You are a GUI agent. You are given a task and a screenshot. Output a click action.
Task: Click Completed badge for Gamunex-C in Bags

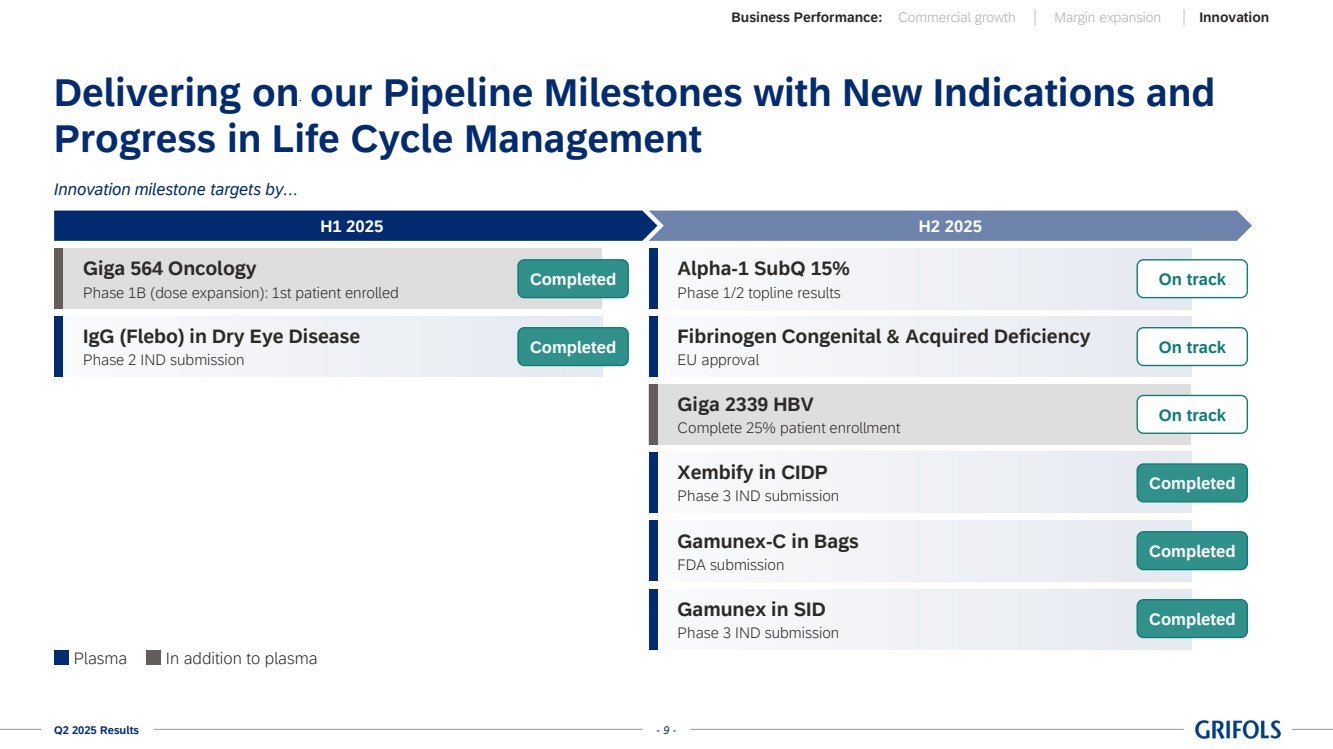click(1191, 551)
